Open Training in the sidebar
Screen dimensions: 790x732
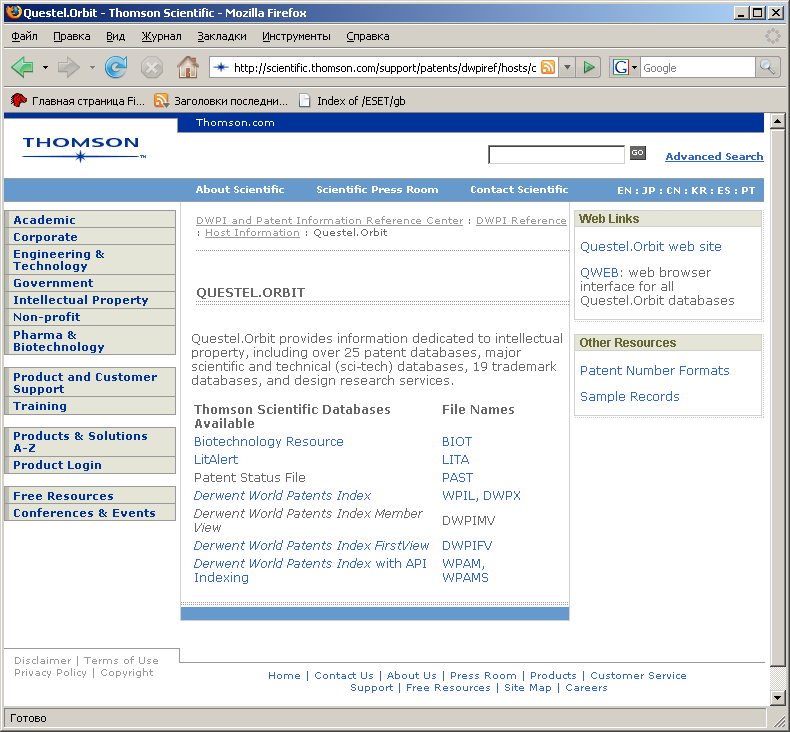[90, 406]
